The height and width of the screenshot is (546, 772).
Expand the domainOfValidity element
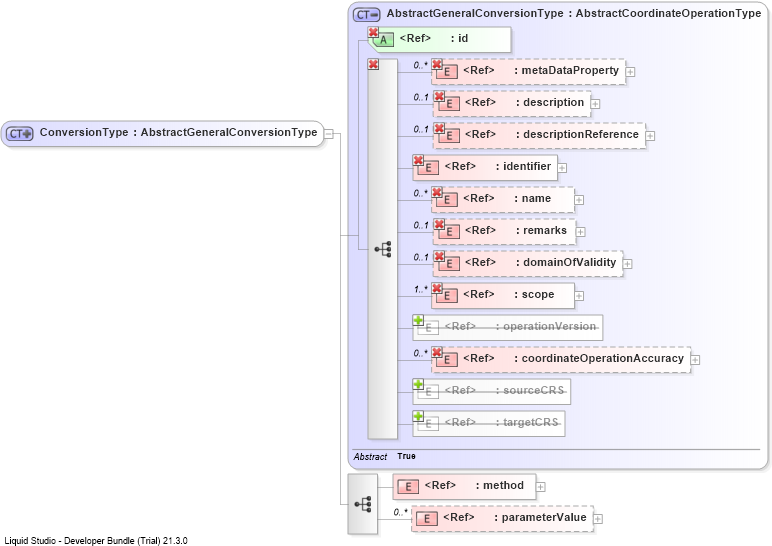(x=627, y=264)
